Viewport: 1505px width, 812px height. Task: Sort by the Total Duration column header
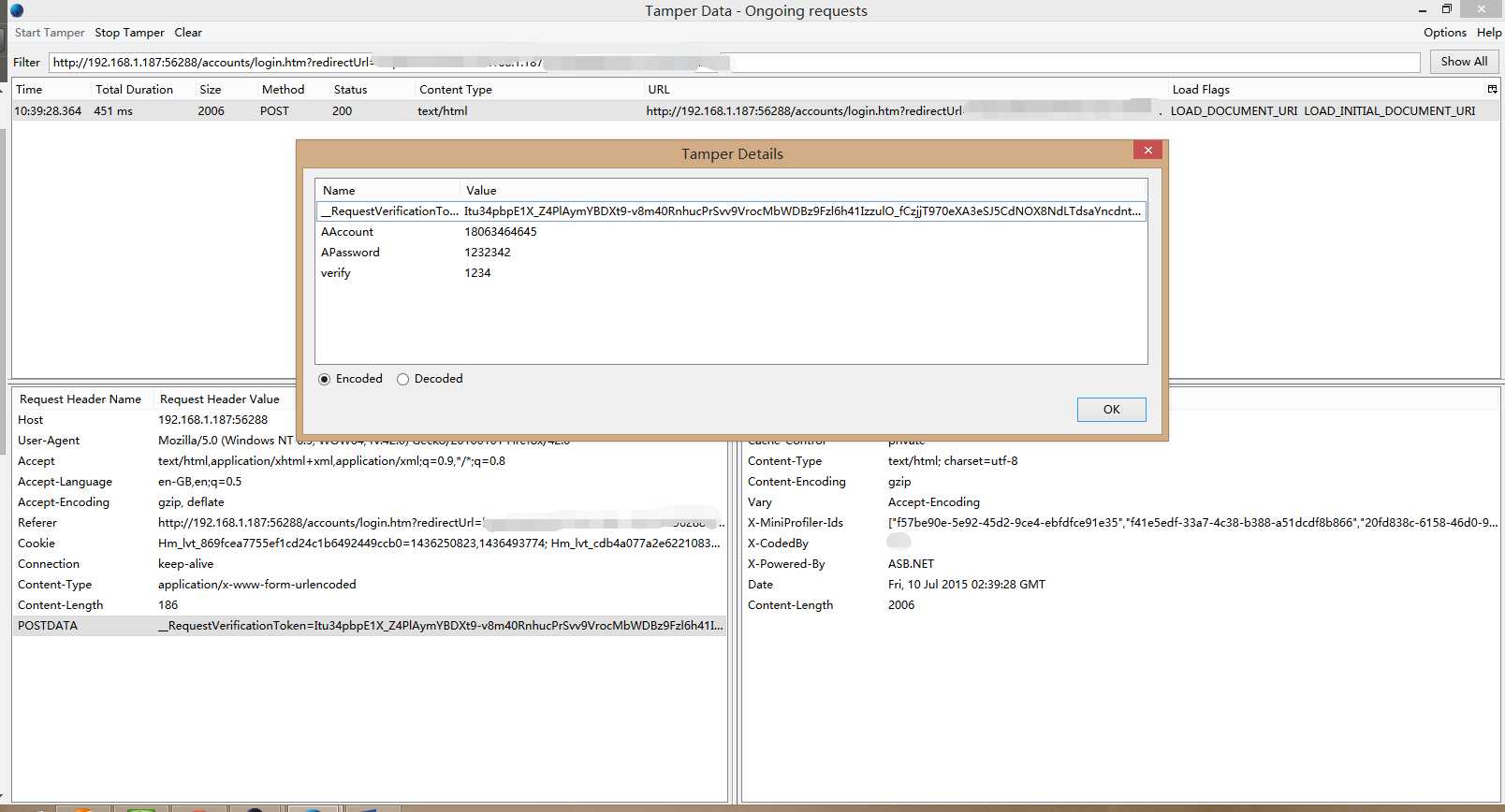pyautogui.click(x=142, y=90)
